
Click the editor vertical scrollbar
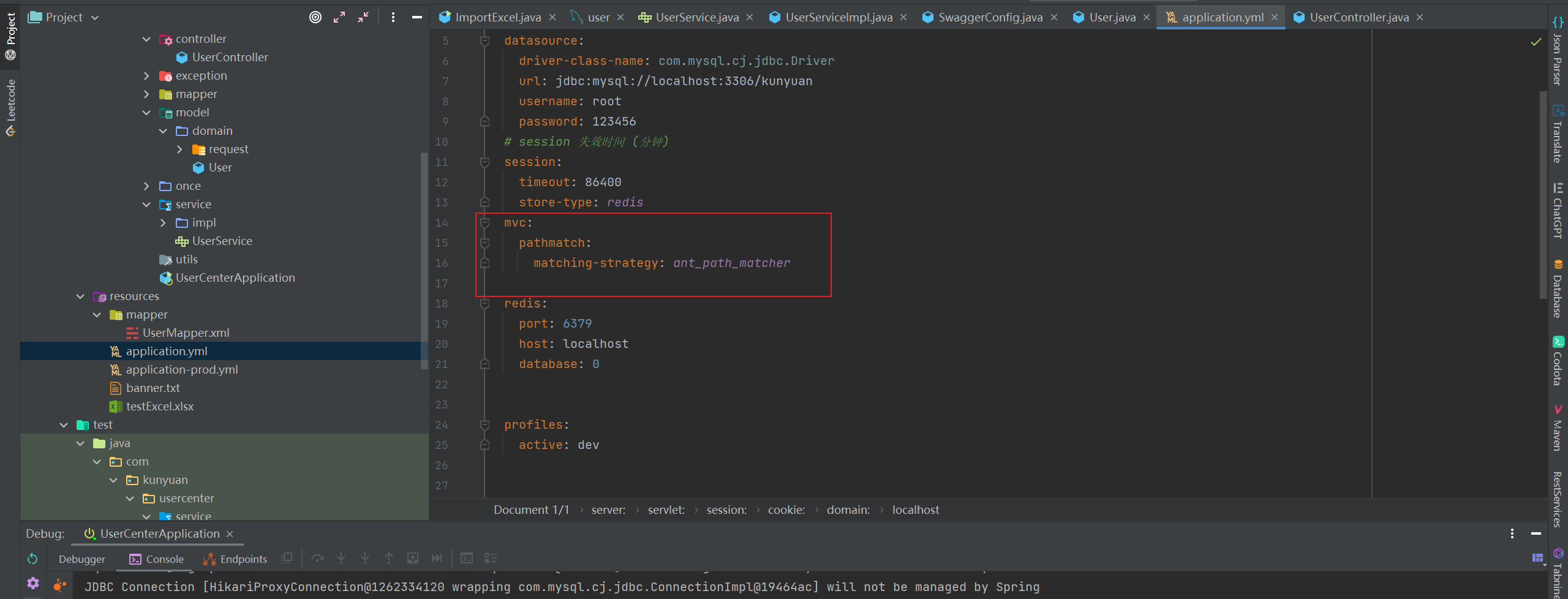pyautogui.click(x=1543, y=195)
